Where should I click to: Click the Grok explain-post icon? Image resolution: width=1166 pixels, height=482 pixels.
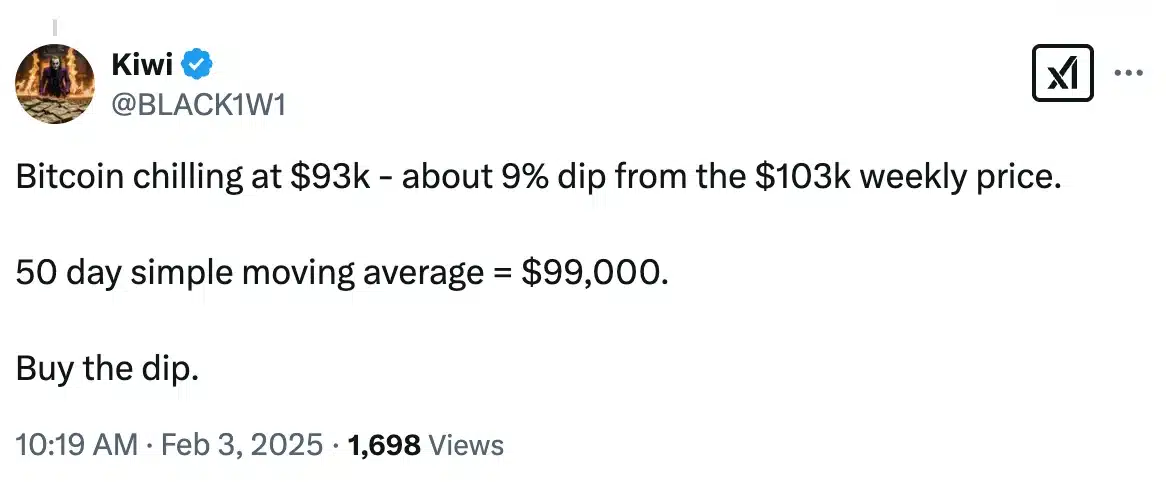1063,75
